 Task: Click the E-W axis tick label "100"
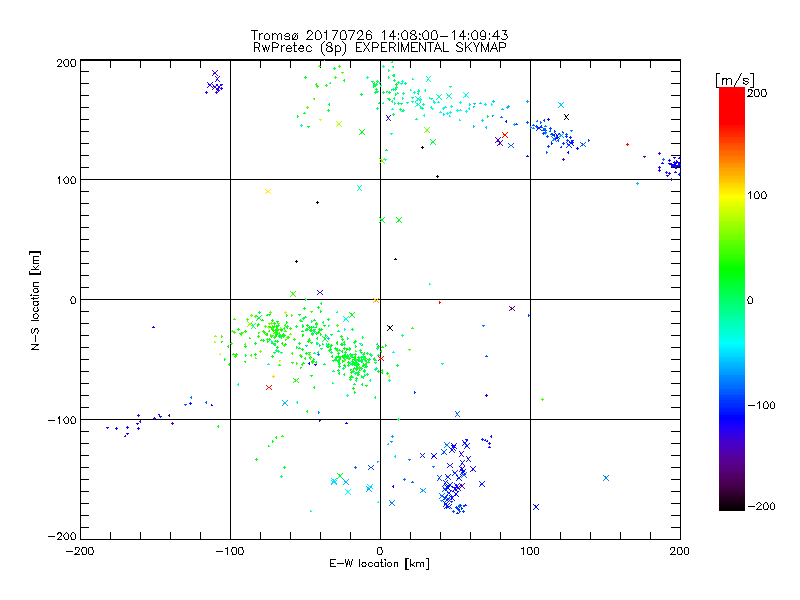tap(530, 551)
